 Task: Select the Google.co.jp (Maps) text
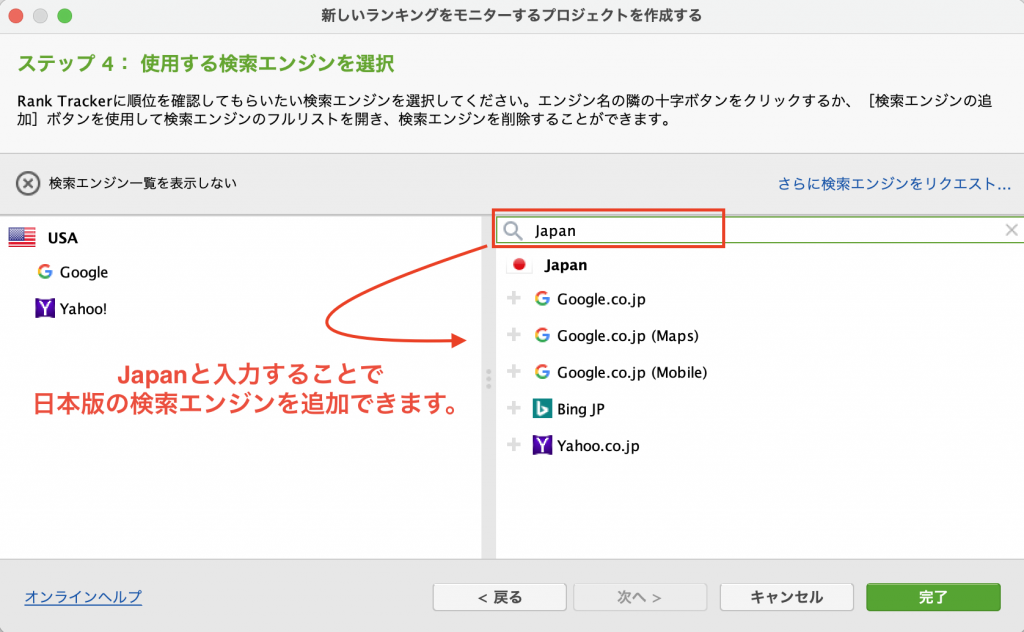click(628, 336)
